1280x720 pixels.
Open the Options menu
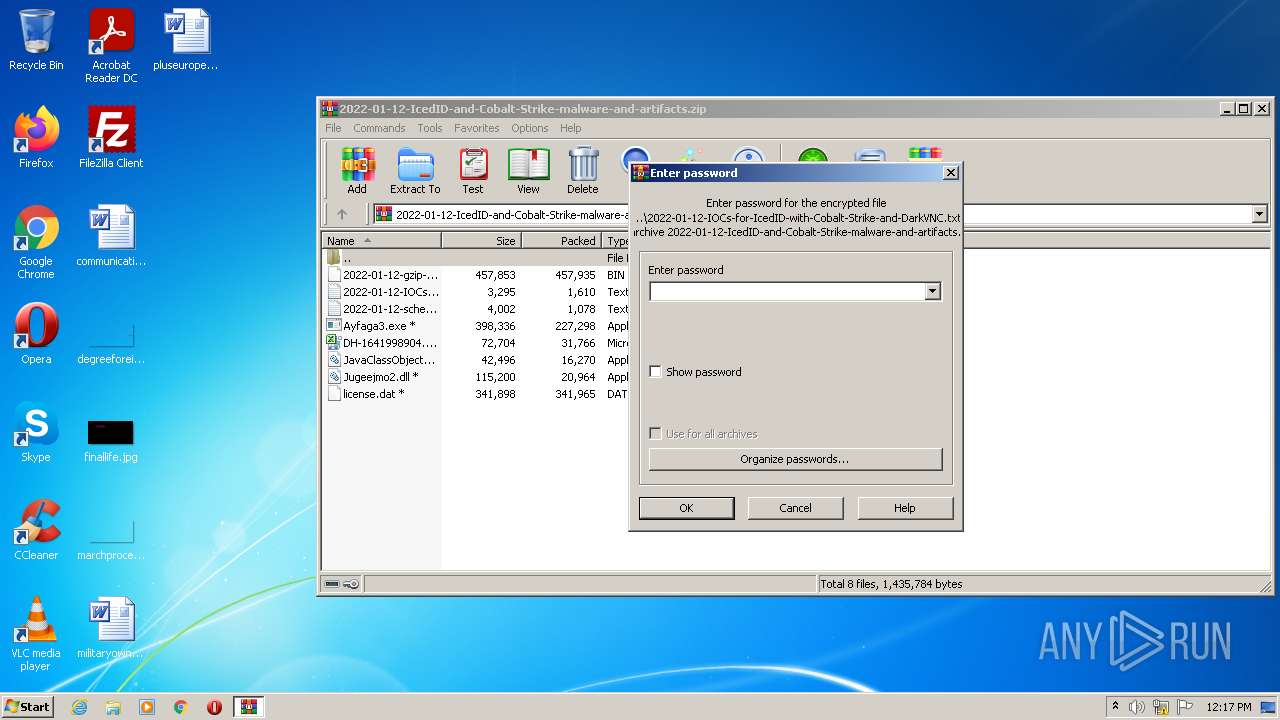pos(530,128)
